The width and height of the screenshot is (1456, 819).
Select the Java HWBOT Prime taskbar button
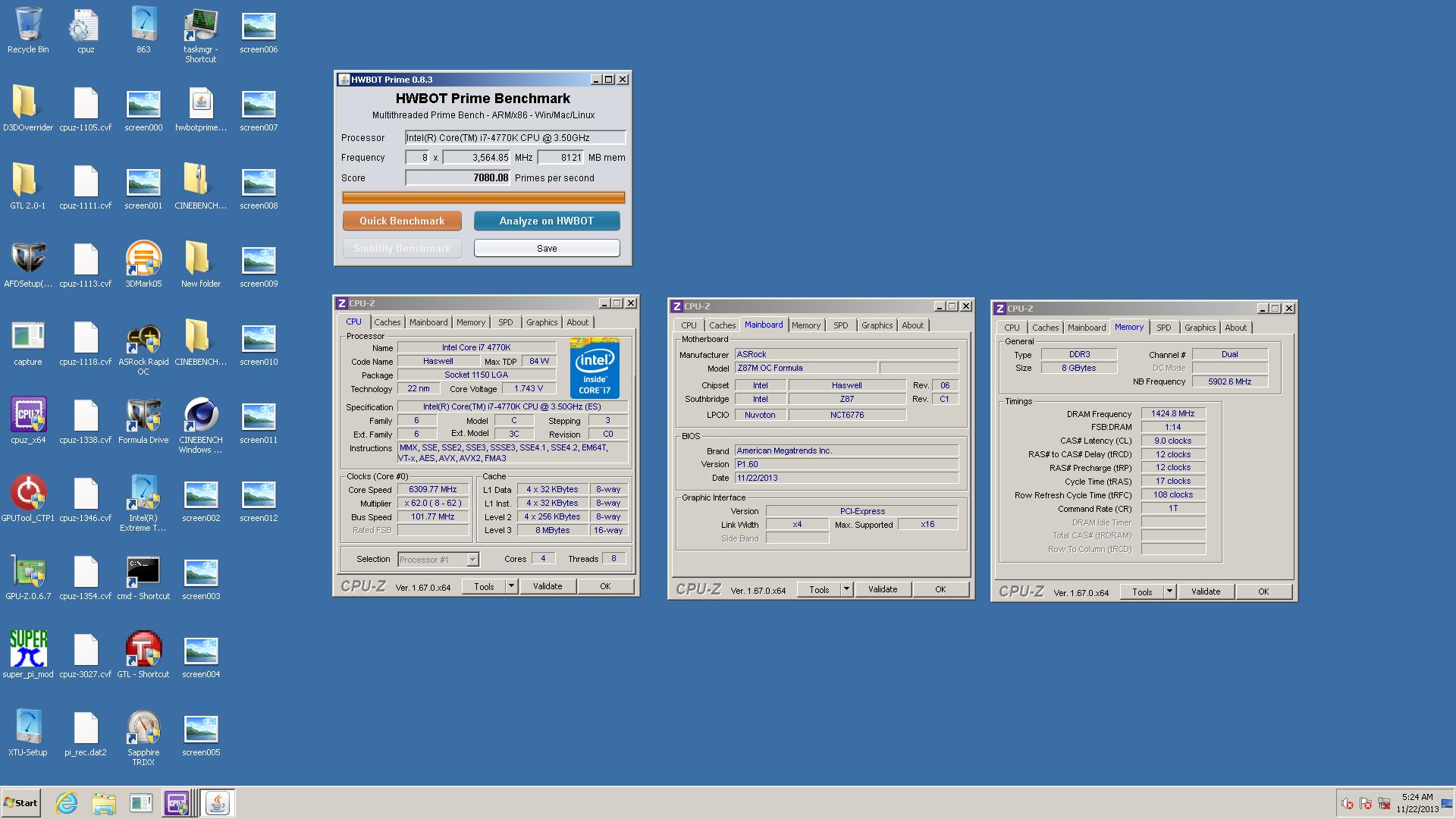coord(218,803)
